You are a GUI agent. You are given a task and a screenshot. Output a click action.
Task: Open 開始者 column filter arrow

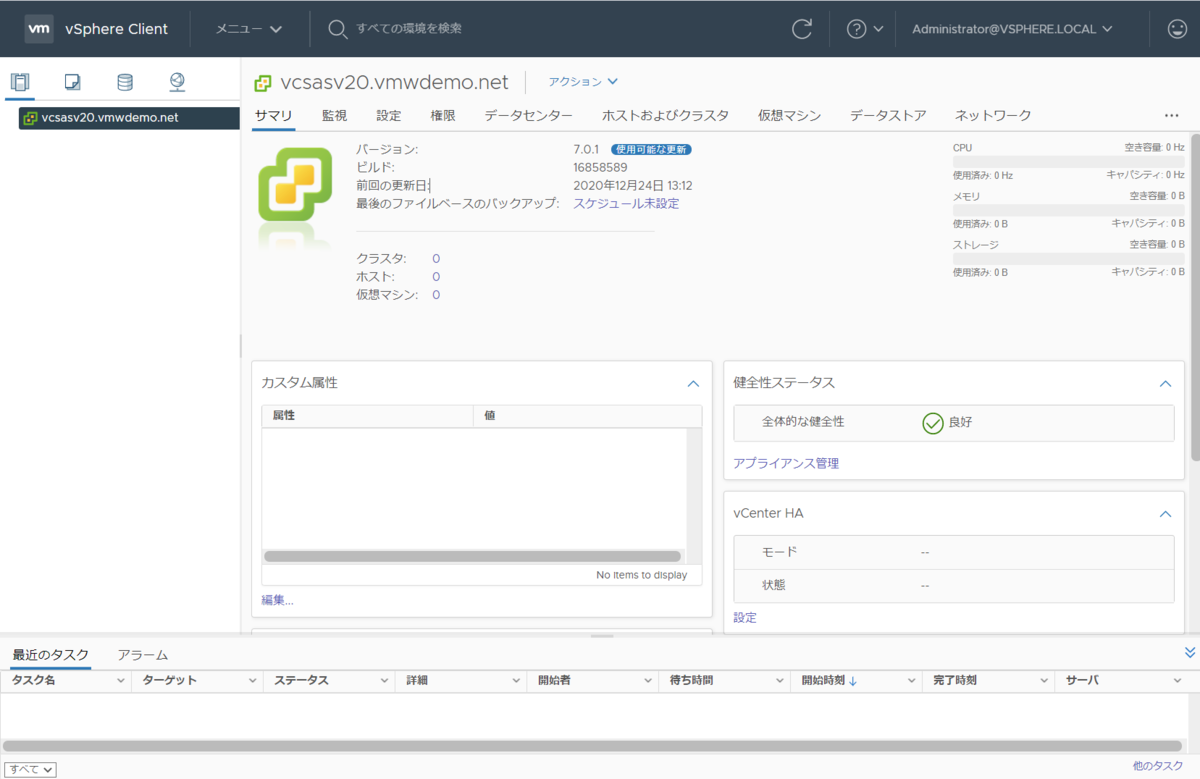click(649, 681)
